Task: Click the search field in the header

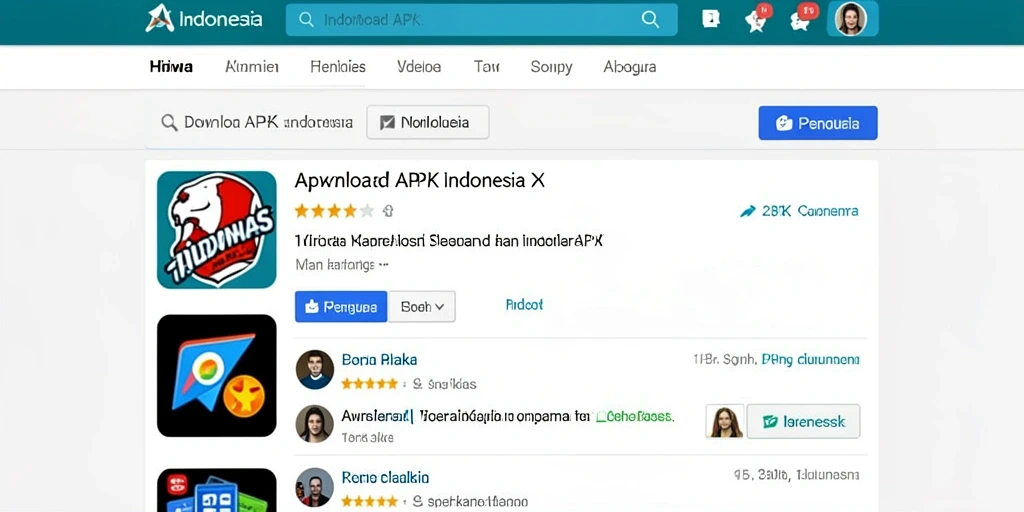Action: click(481, 19)
